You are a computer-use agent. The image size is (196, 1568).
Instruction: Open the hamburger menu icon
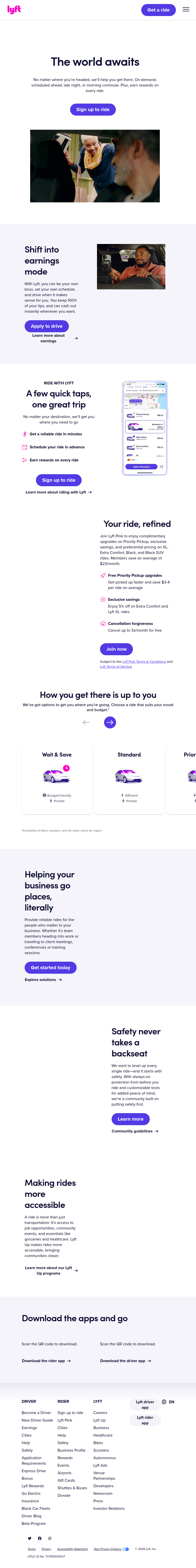(186, 10)
